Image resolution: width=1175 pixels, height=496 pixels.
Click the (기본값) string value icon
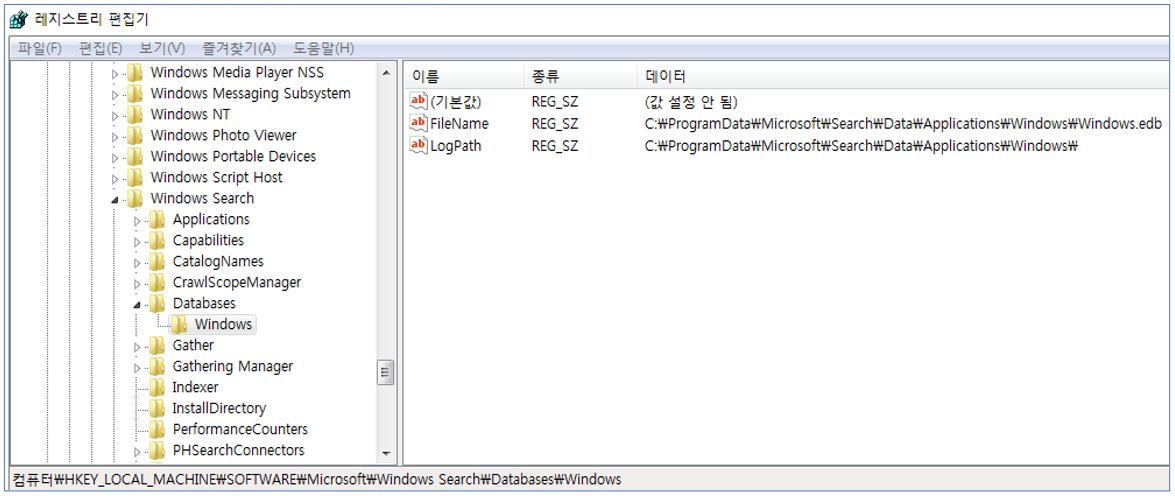pos(418,100)
